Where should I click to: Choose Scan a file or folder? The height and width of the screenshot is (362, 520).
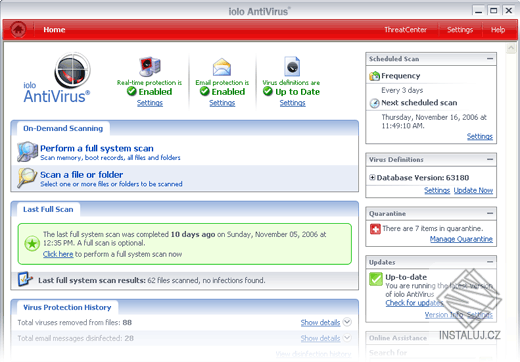[x=81, y=175]
